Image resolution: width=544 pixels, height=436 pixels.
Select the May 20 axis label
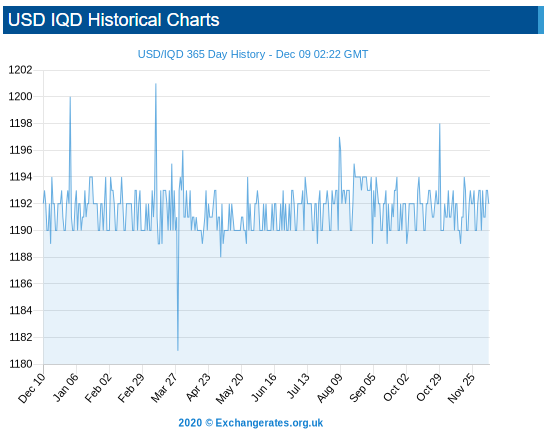[230, 388]
